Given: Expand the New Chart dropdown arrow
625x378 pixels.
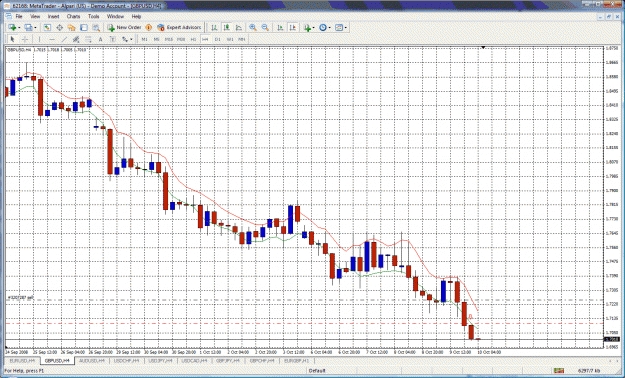Looking at the screenshot, I should (19, 28).
